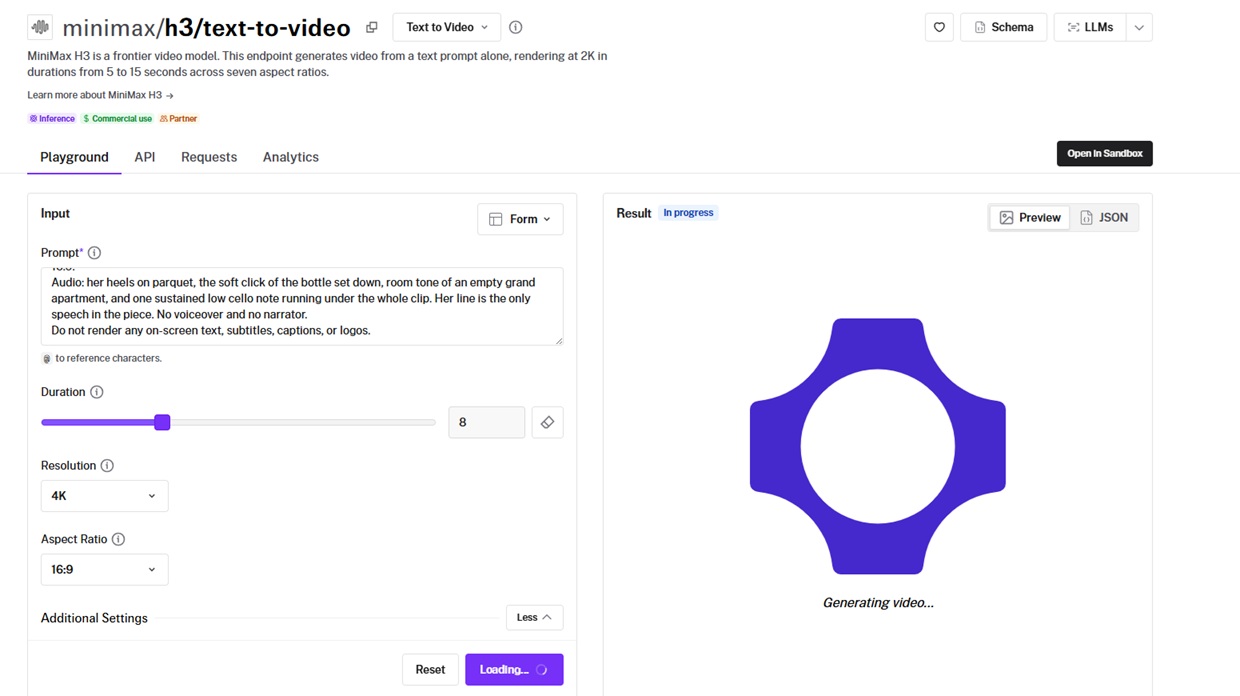Click the reference characters icon below prompt

pos(46,358)
